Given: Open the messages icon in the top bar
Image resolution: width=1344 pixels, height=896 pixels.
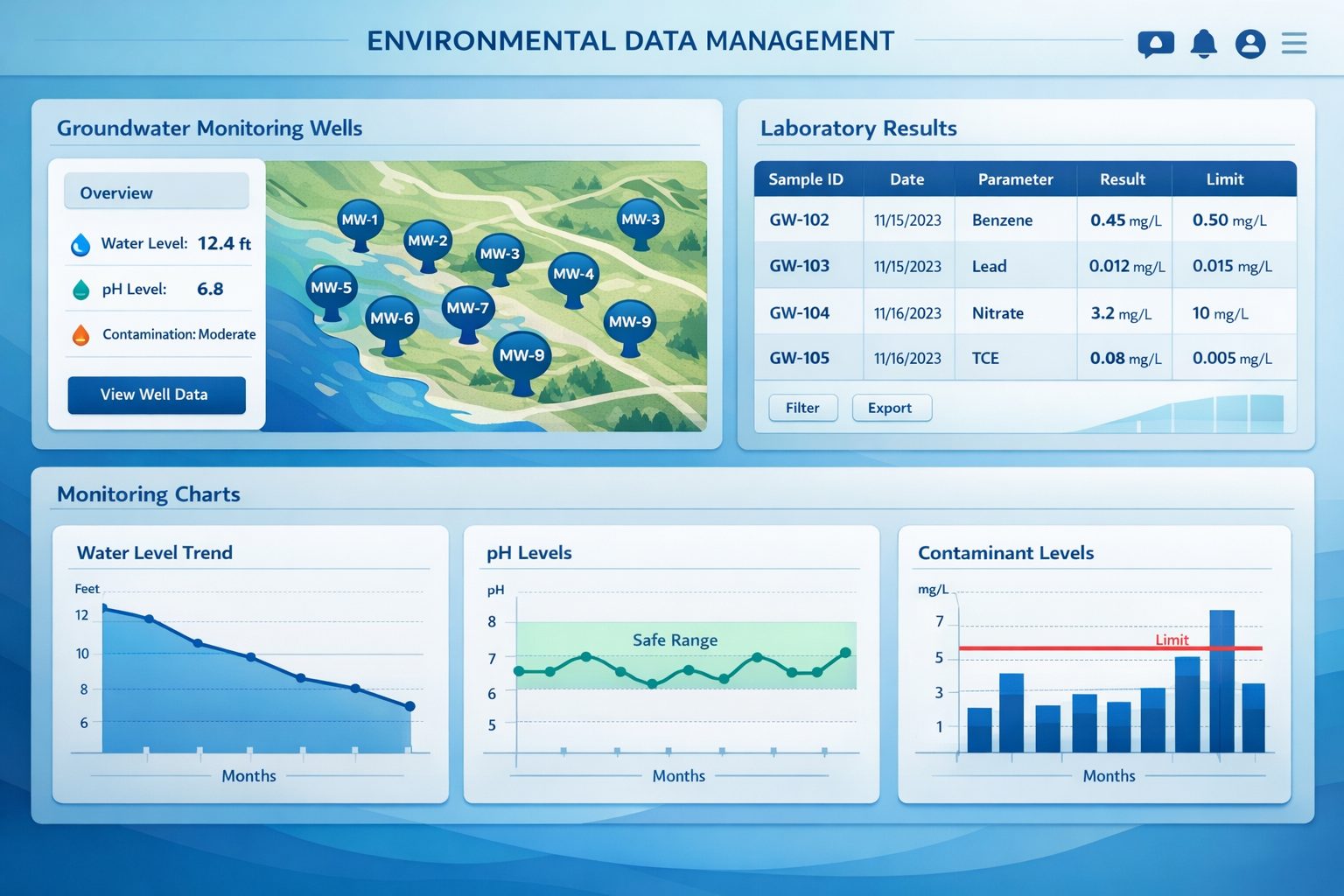Looking at the screenshot, I should click(1156, 42).
